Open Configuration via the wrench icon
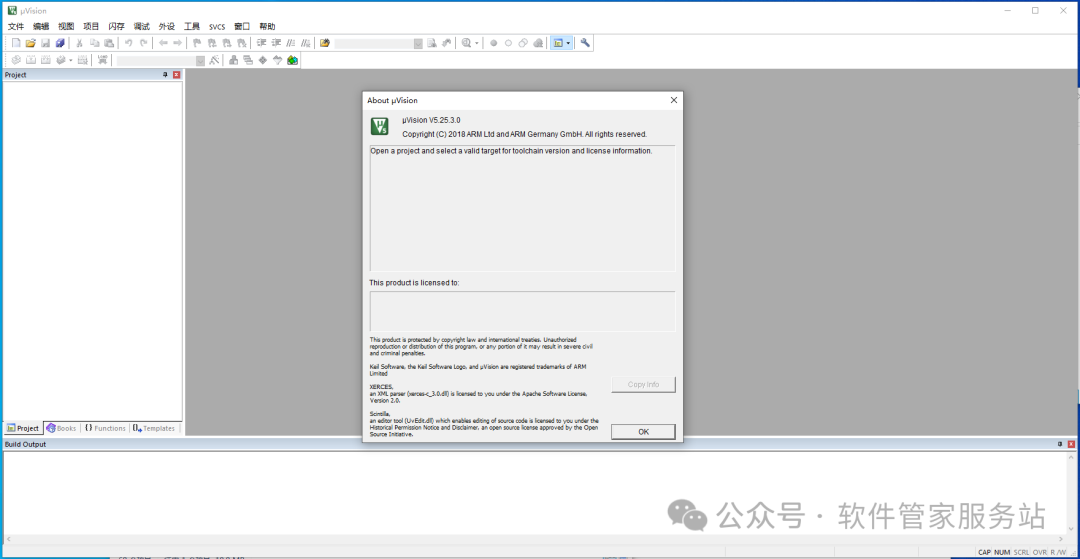Screen dimensions: 1080x559 [585, 43]
